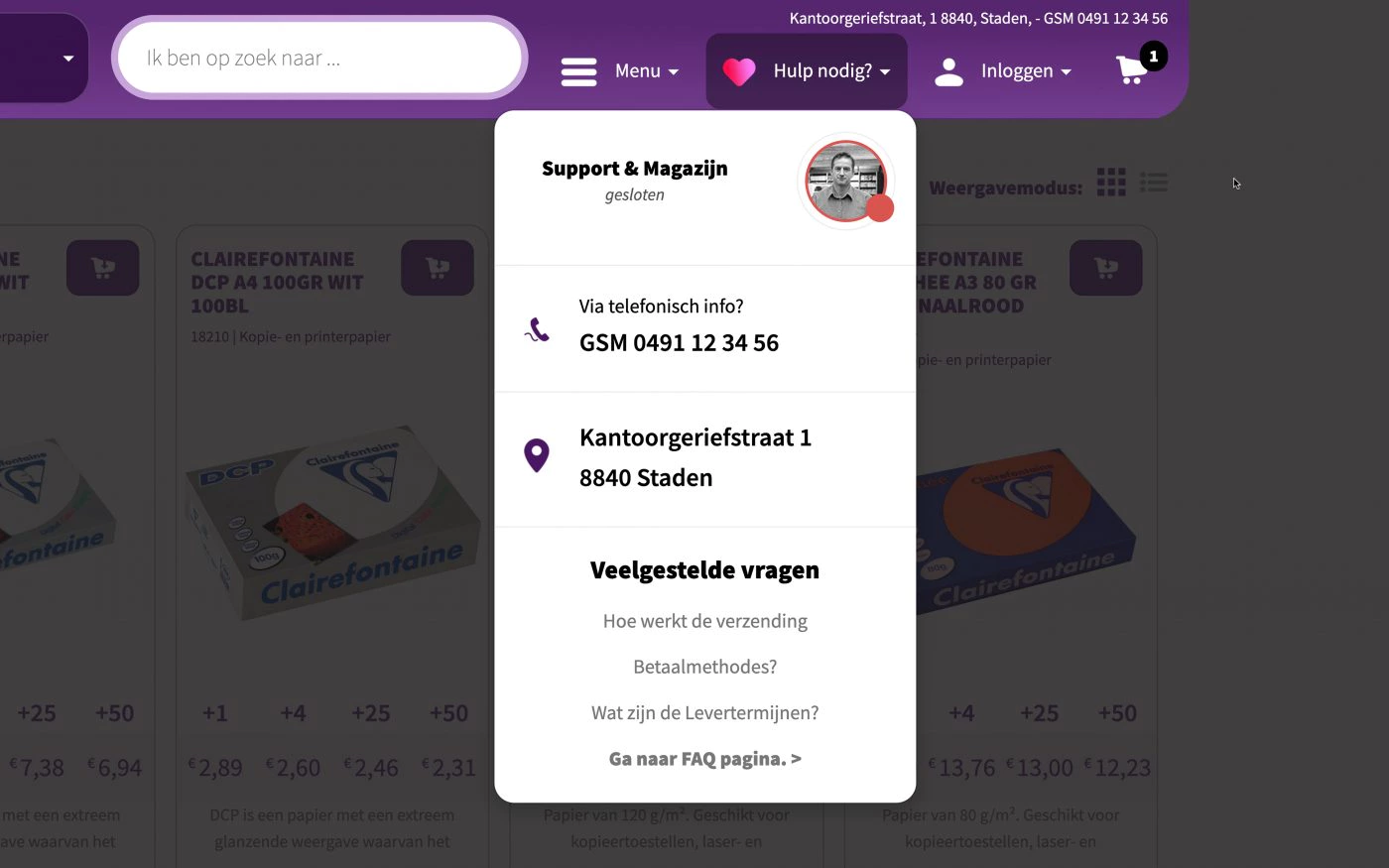This screenshot has width=1389, height=868.
Task: Add Clairefontaine DCP A4 100GR to cart
Action: 438,268
